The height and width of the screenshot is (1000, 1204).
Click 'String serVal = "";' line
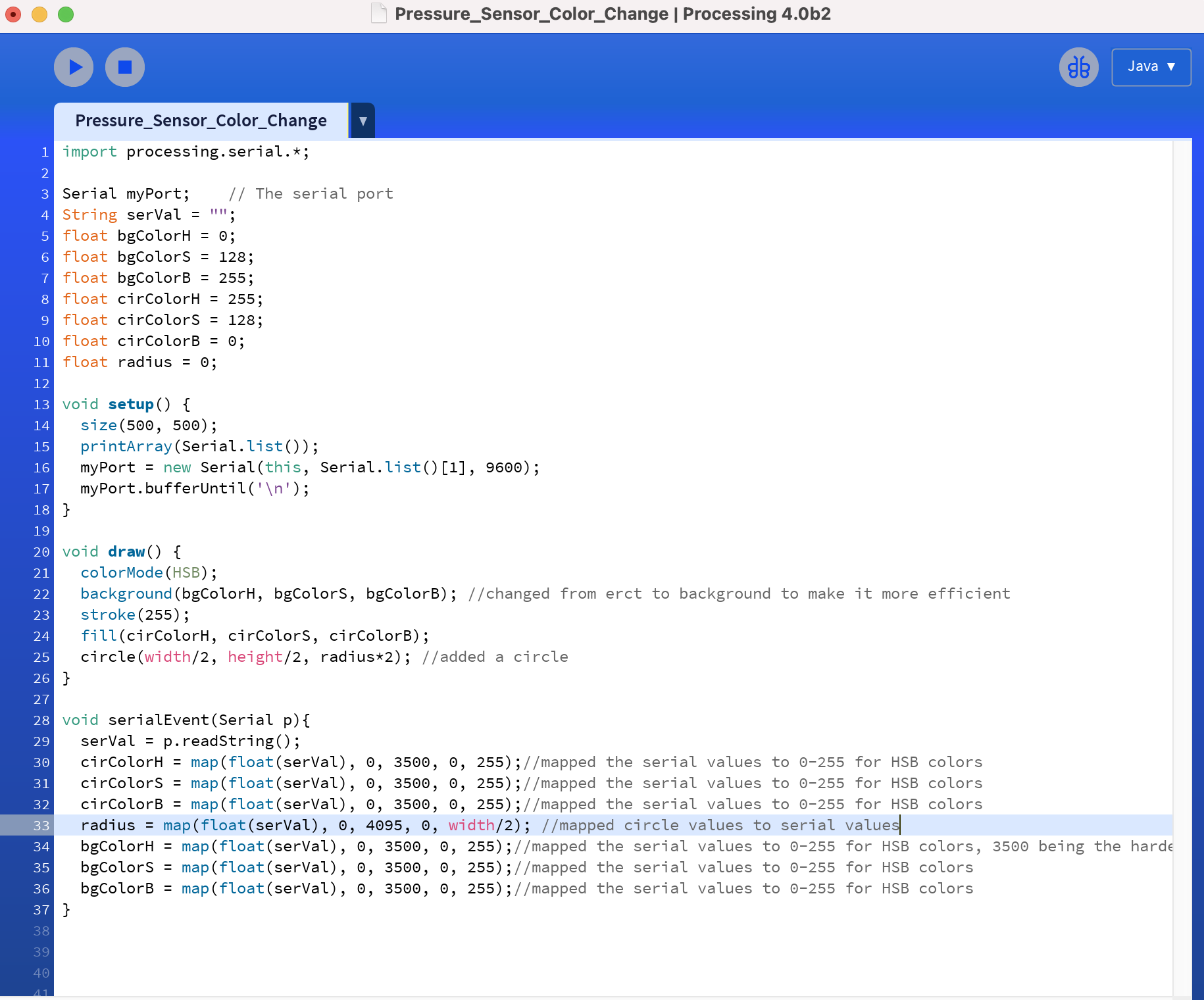tap(149, 214)
